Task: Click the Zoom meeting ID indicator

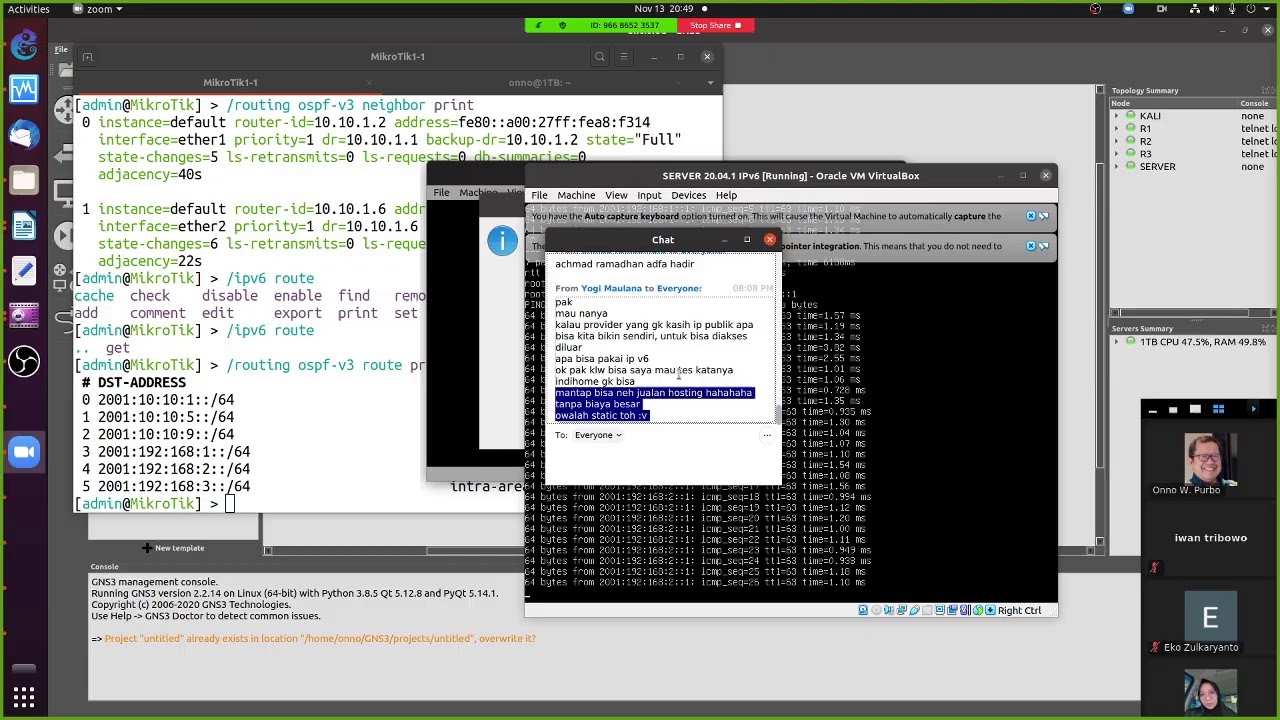Action: tap(624, 25)
